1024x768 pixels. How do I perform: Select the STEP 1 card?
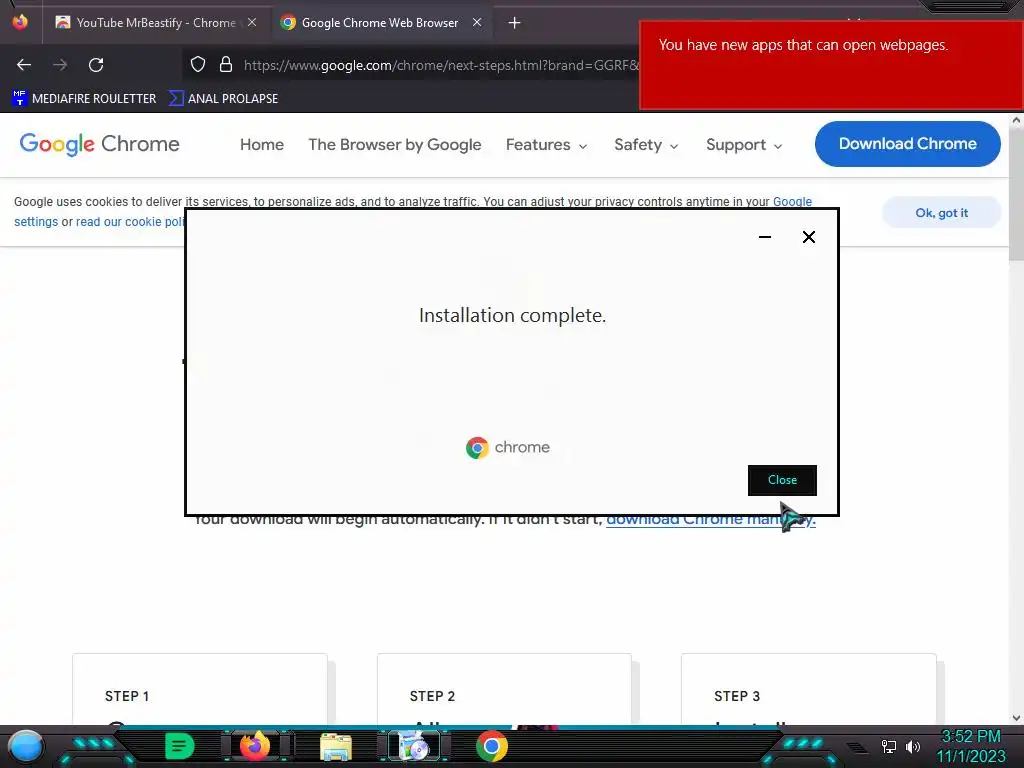(200, 689)
